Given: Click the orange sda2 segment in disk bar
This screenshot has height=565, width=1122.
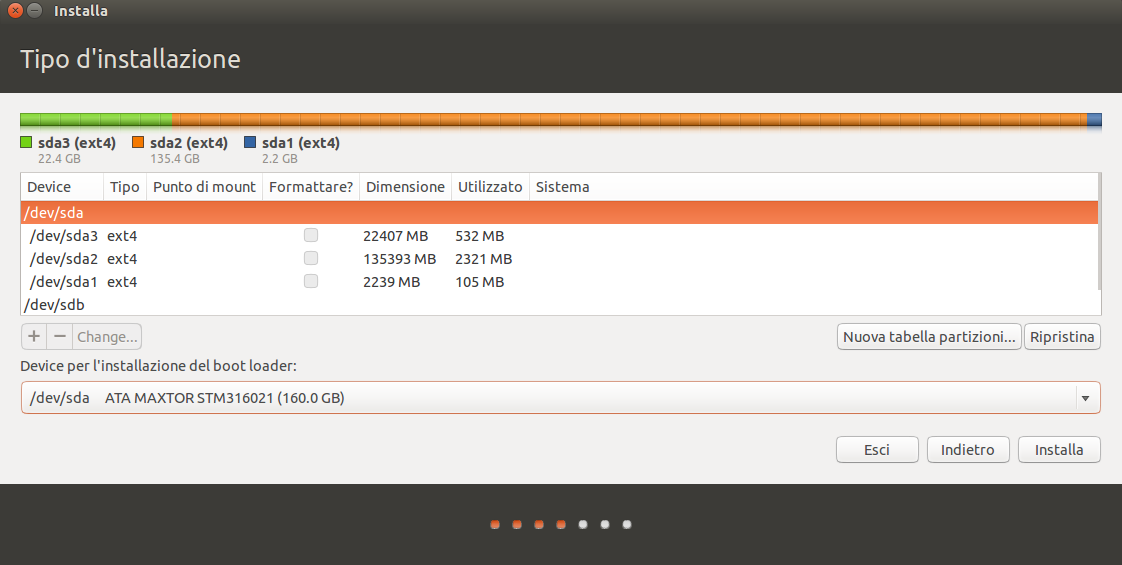Looking at the screenshot, I should [629, 119].
